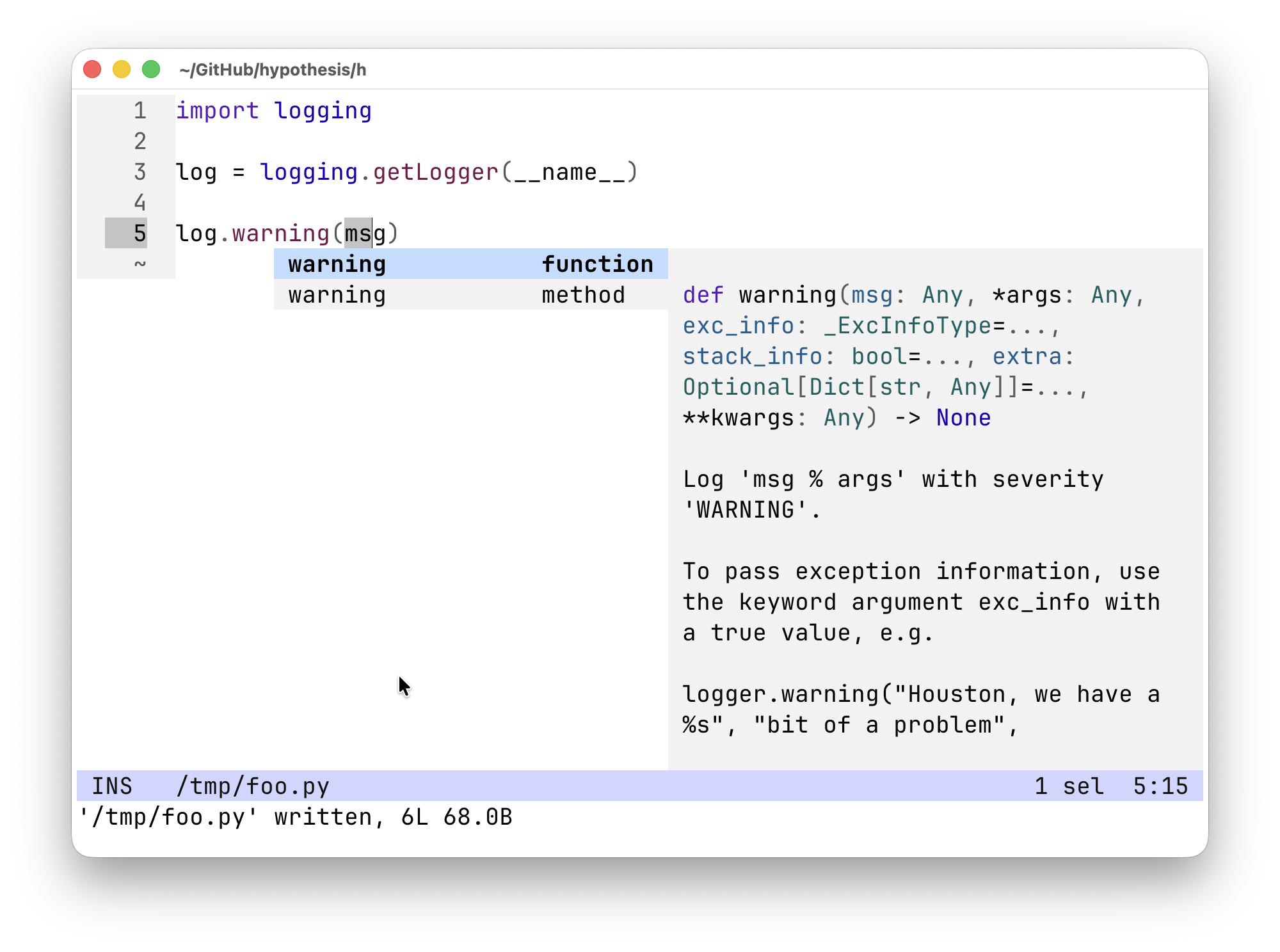1280x952 pixels.
Task: Click highlighted line number 5
Action: (140, 234)
